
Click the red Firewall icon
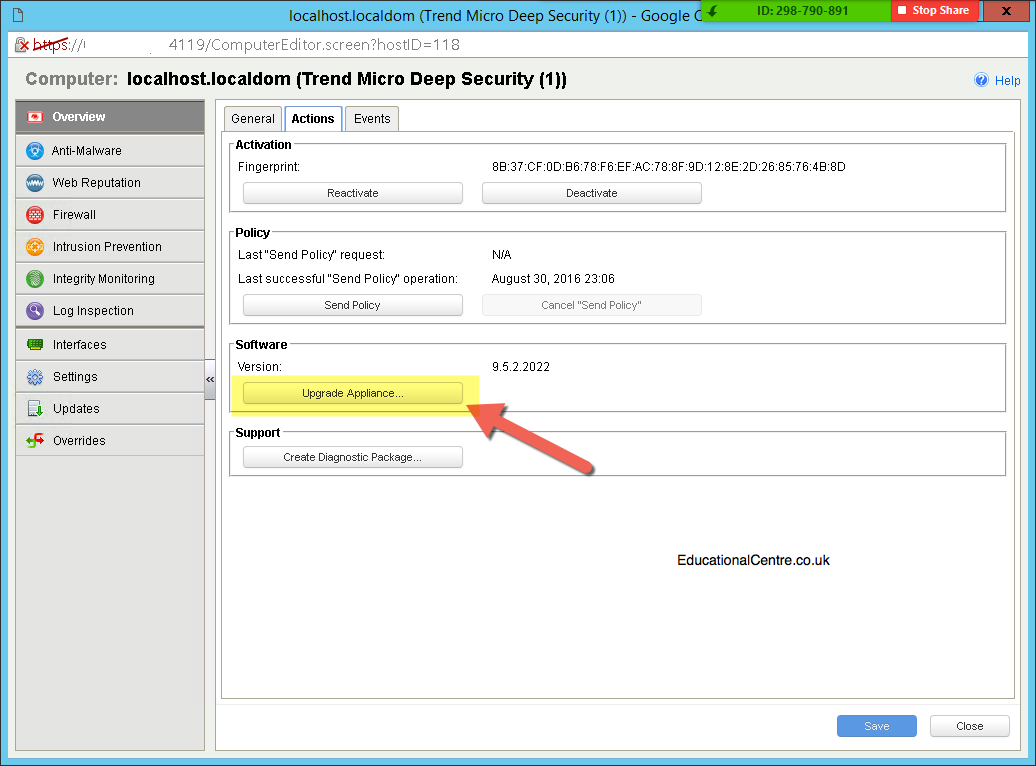35,215
